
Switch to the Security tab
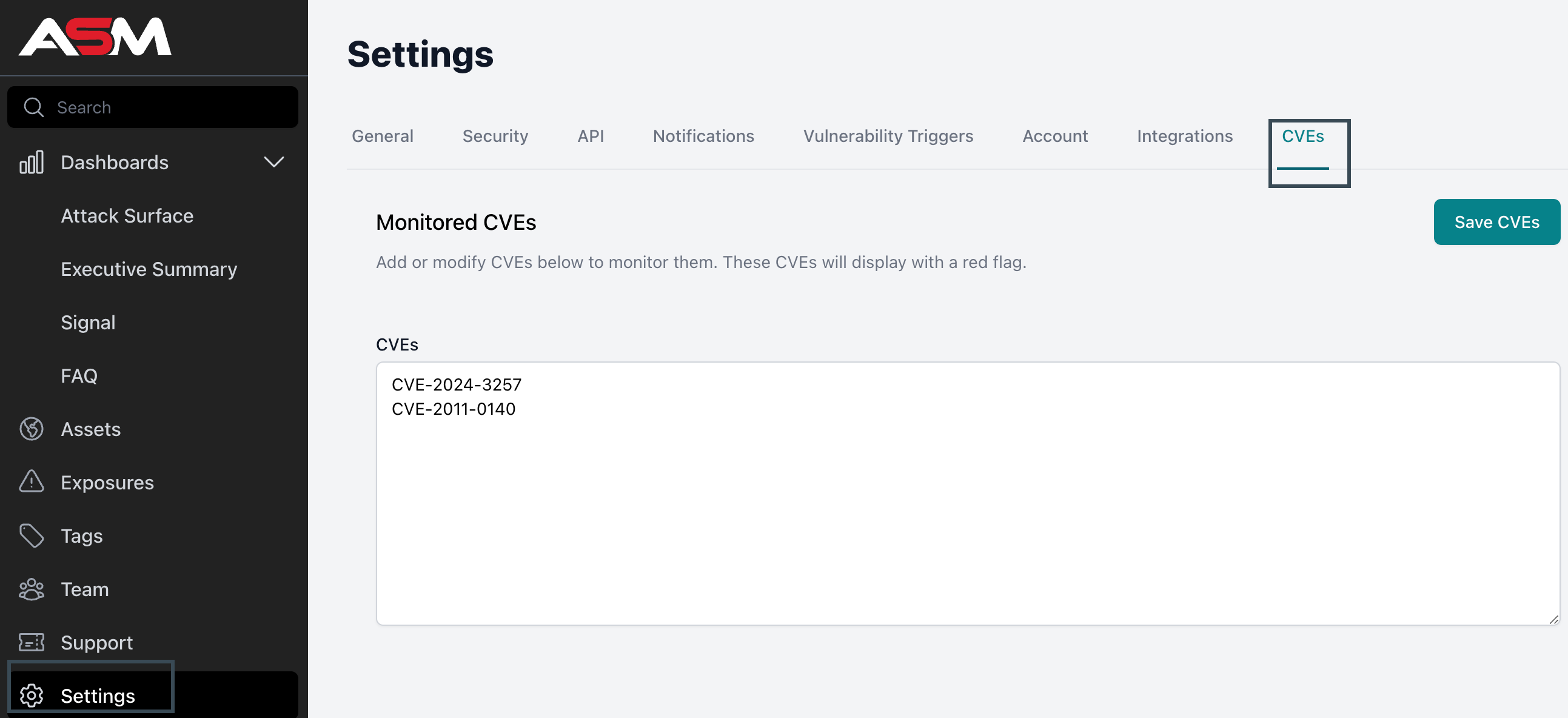pos(495,136)
